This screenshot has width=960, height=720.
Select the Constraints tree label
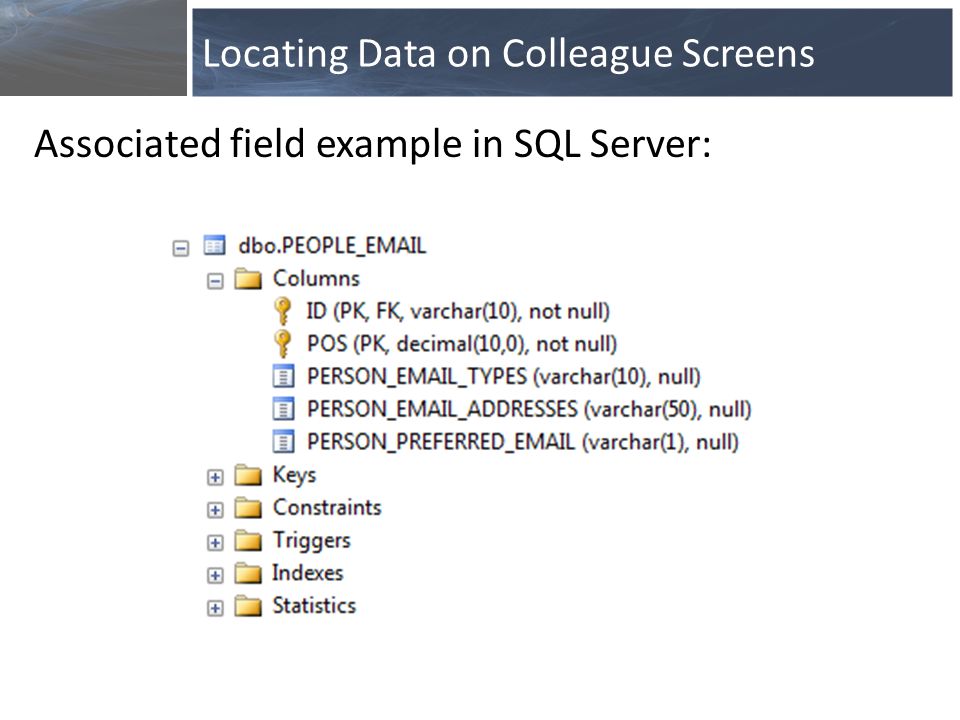[327, 508]
